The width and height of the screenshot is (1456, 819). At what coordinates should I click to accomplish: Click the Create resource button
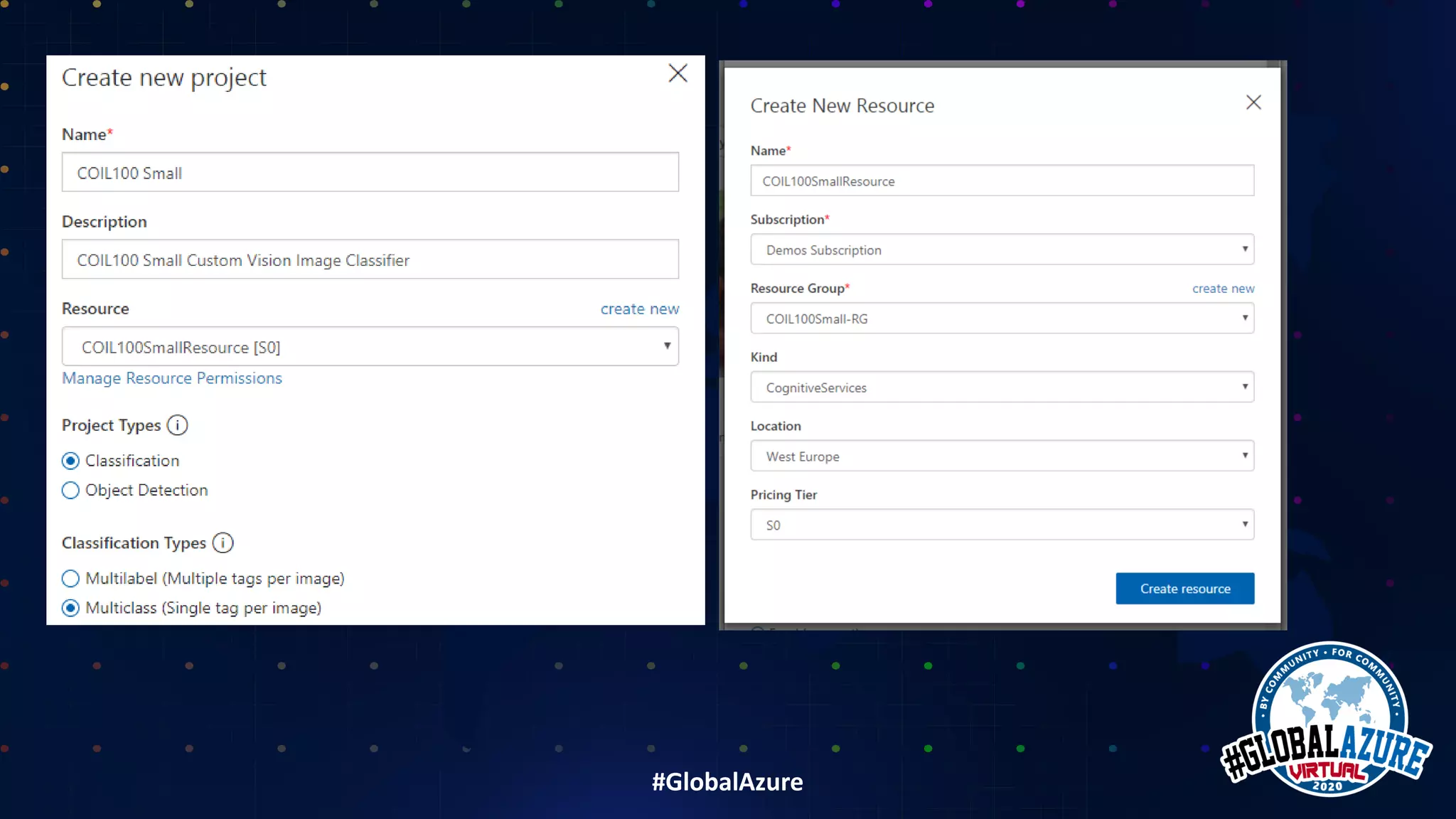1184,589
